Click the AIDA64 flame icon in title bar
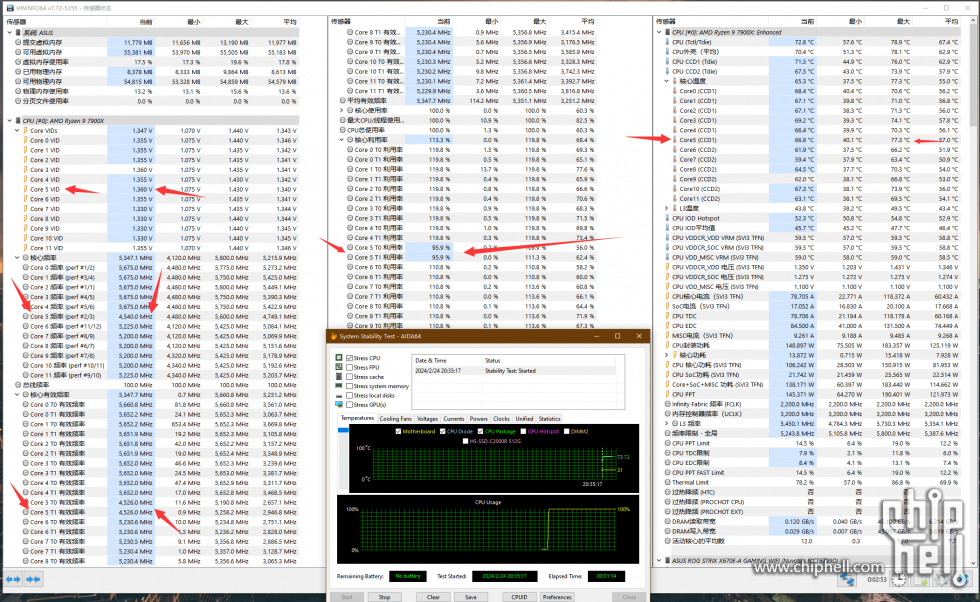The width and height of the screenshot is (980, 602). pyautogui.click(x=334, y=336)
